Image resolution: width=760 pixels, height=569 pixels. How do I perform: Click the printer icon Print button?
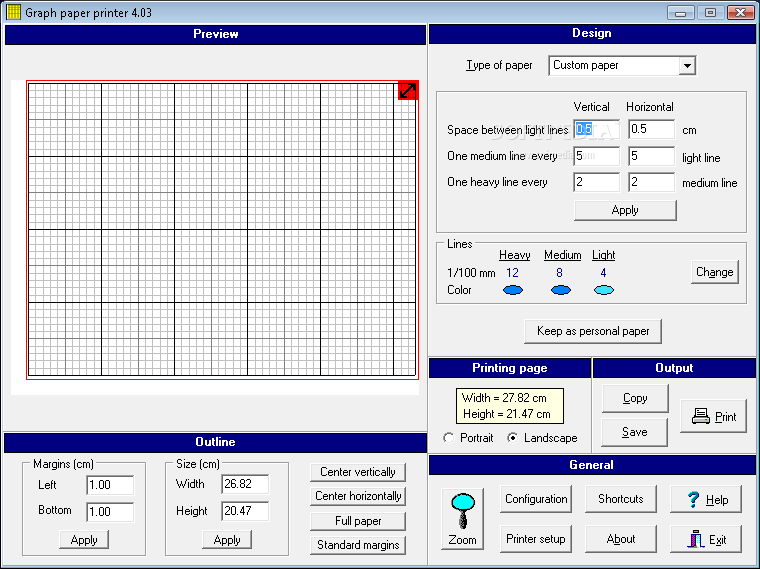[x=713, y=416]
